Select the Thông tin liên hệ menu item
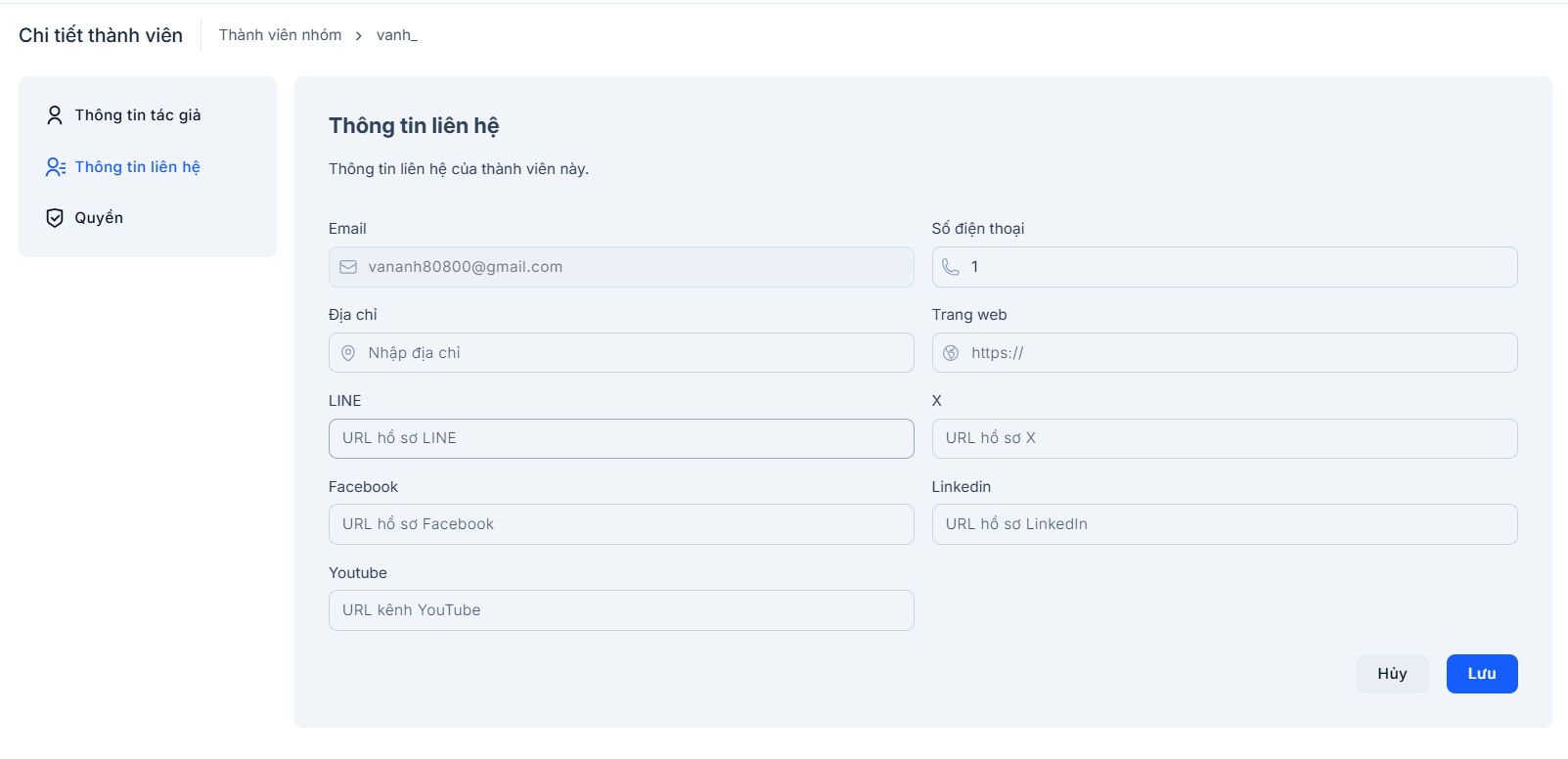Screen dimensions: 1568x759 click(x=137, y=167)
